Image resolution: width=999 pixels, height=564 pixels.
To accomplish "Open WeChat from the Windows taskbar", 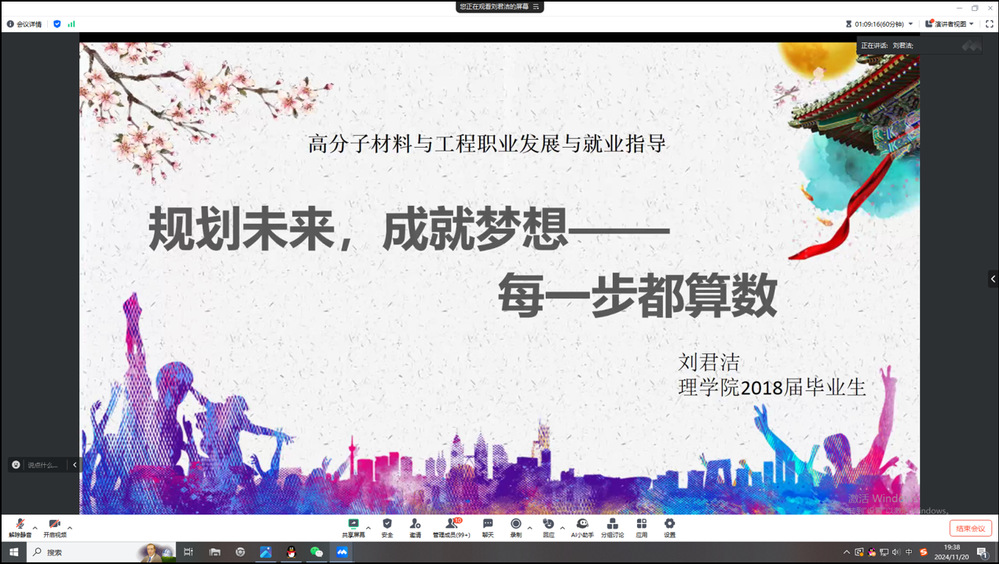I will tap(316, 552).
